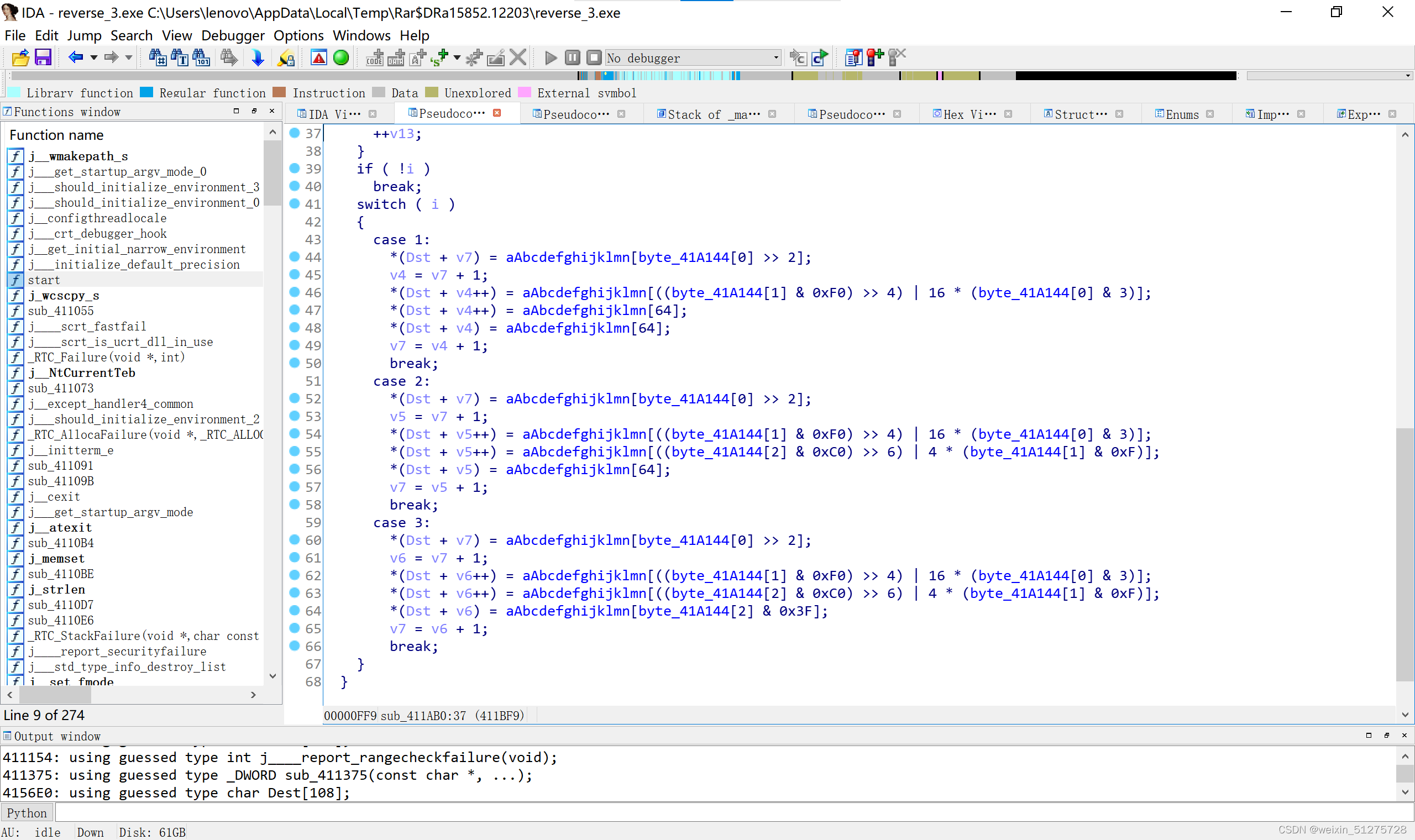Toggle the breakpoint dot on line 66
This screenshot has height=840, width=1415.
294,646
